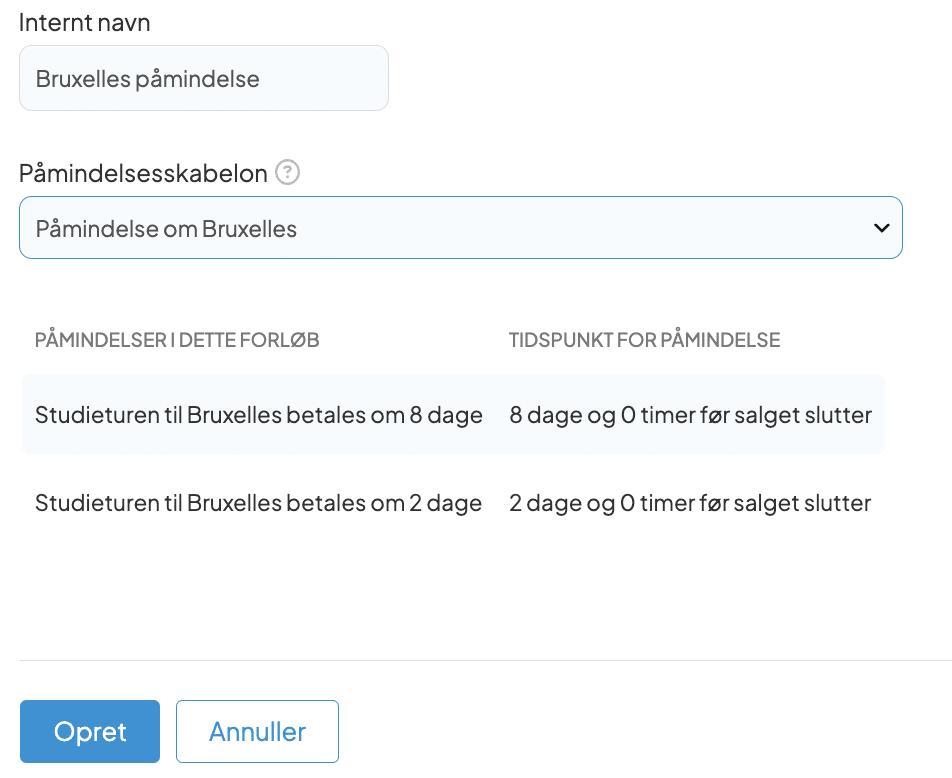Screen dimensions: 952x778
Task: Click the "Påmindelsesskabelon" field label
Action: tap(143, 173)
